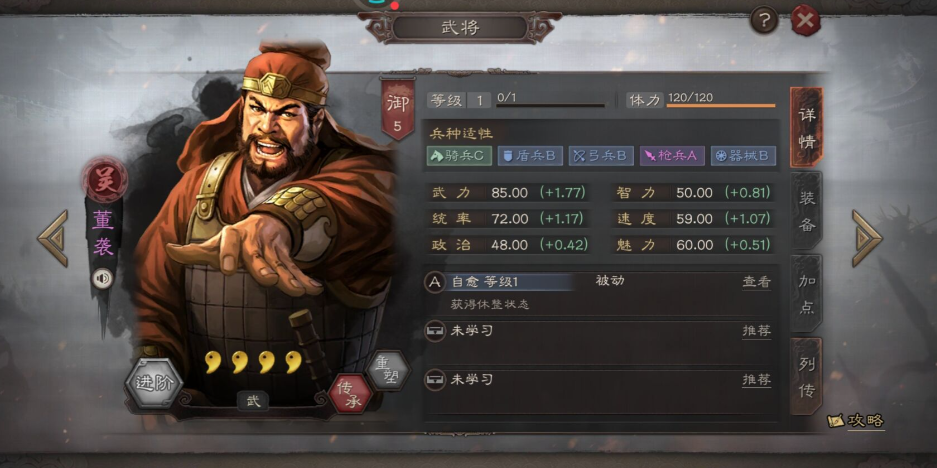Click the 体力 stamina progress bar
The height and width of the screenshot is (468, 937).
pos(721,106)
